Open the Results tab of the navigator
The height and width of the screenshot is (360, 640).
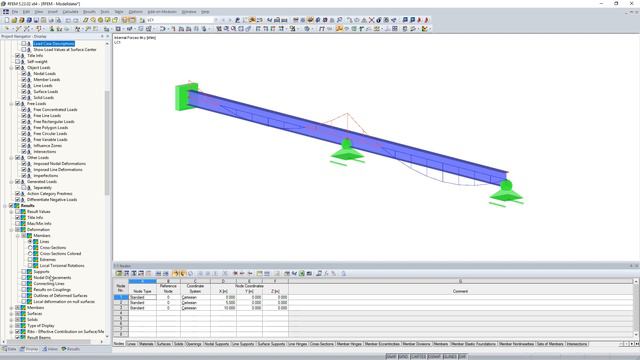pos(71,349)
